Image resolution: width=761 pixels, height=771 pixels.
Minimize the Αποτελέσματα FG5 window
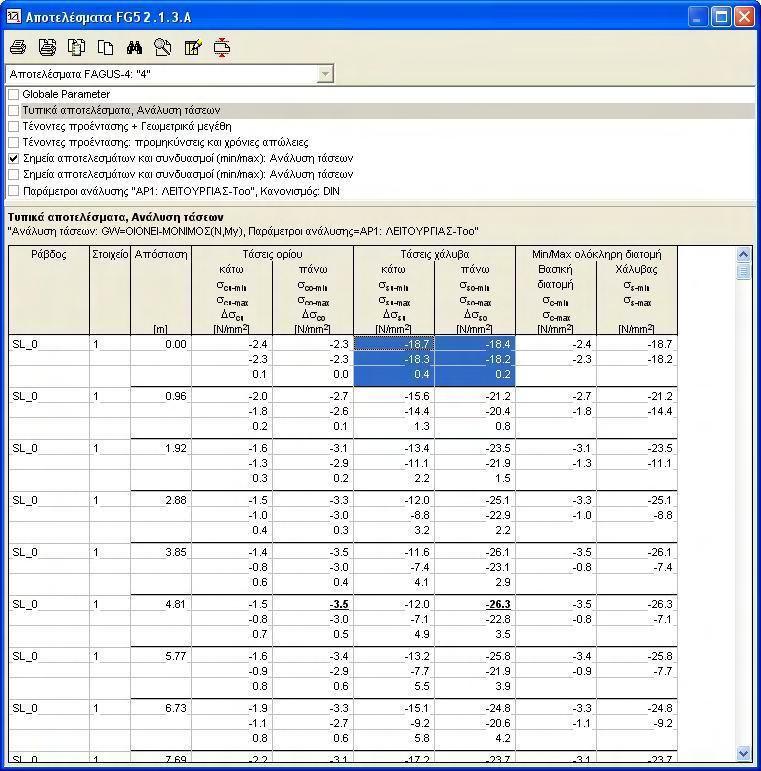(696, 17)
